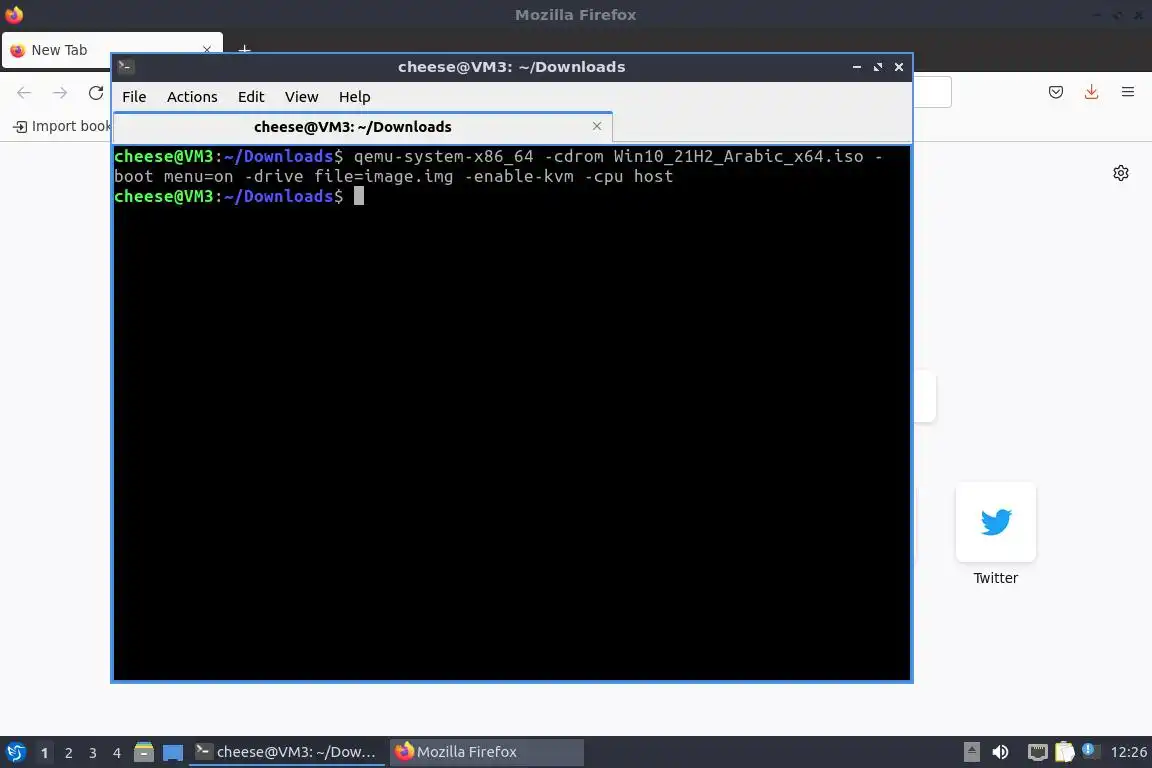Click Firefox back arrow button
The image size is (1152, 768).
coord(24,93)
